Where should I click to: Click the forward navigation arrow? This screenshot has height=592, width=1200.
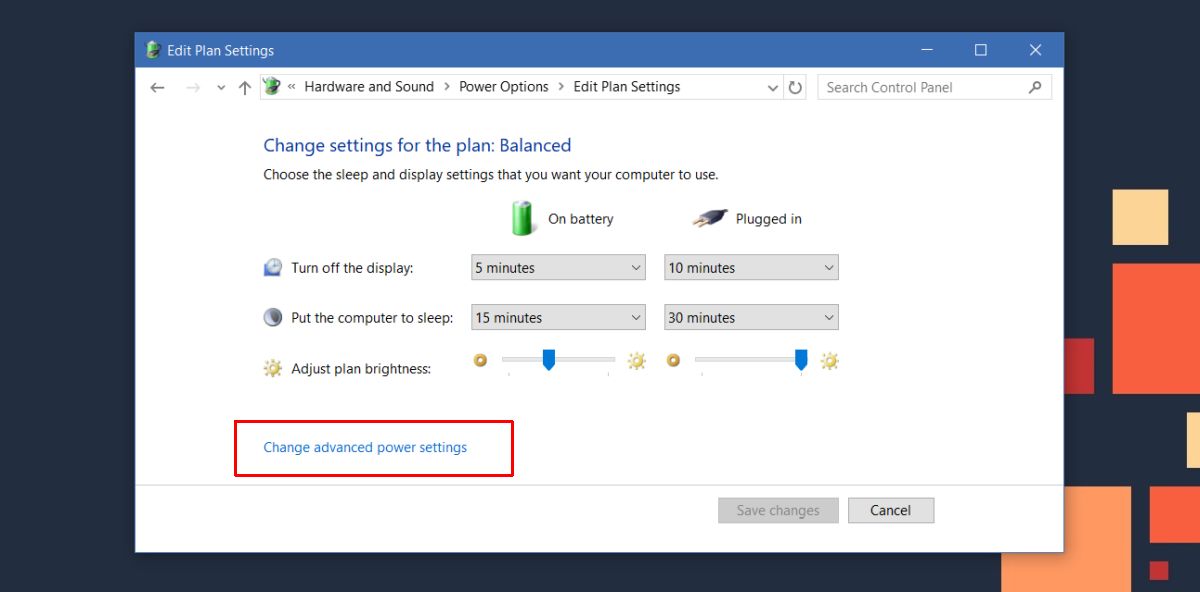click(193, 88)
